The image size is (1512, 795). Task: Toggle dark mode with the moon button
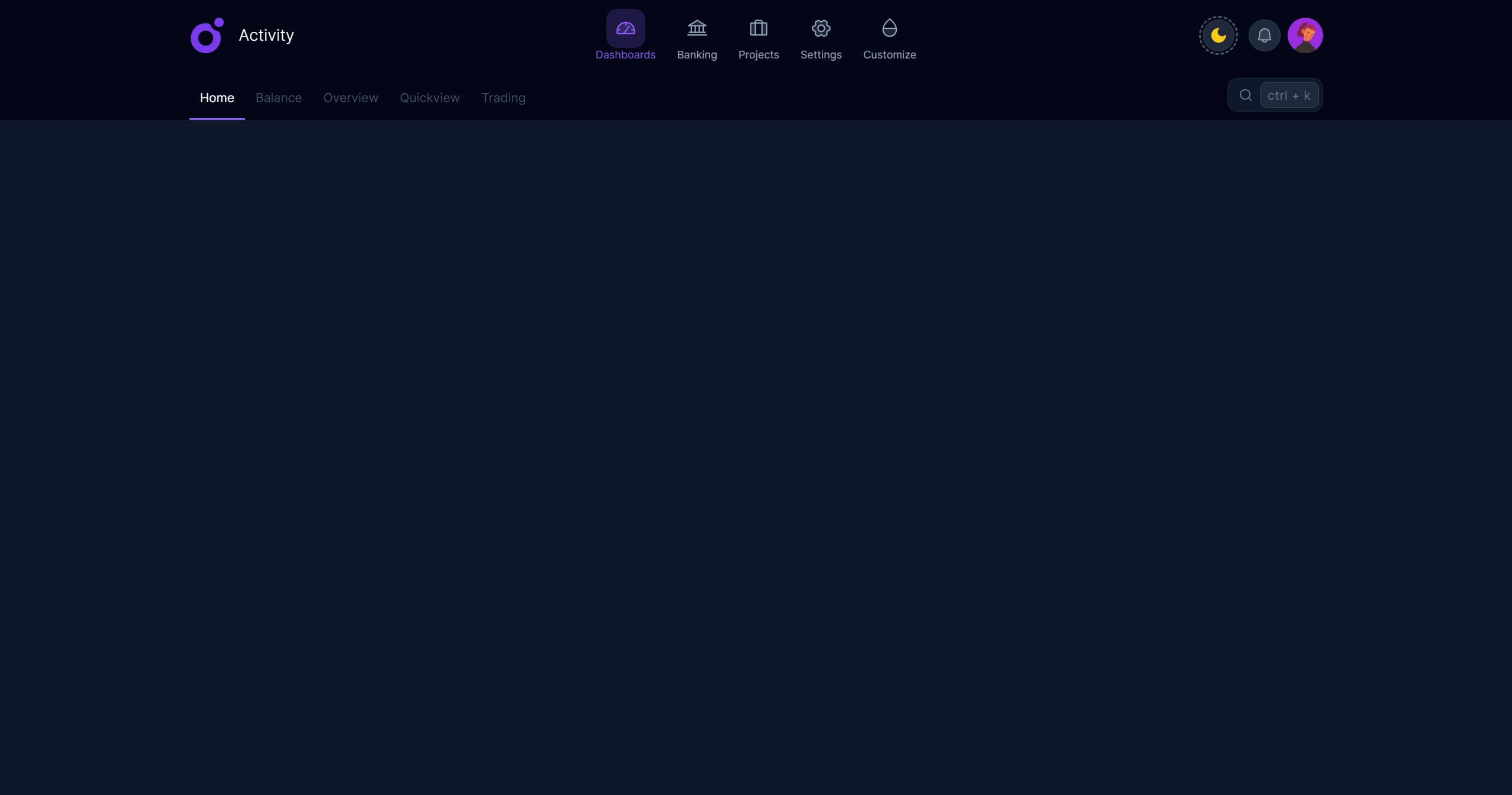click(x=1218, y=35)
